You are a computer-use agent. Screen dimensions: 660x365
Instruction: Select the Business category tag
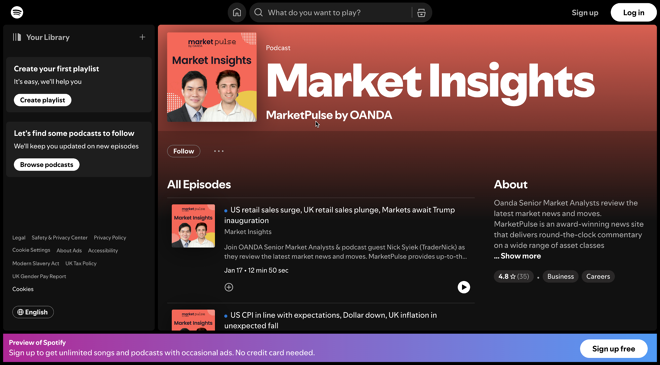click(560, 277)
